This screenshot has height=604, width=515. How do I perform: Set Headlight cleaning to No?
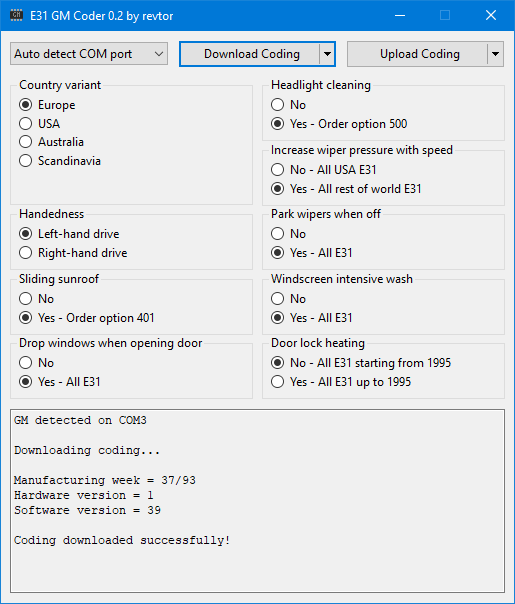click(289, 104)
